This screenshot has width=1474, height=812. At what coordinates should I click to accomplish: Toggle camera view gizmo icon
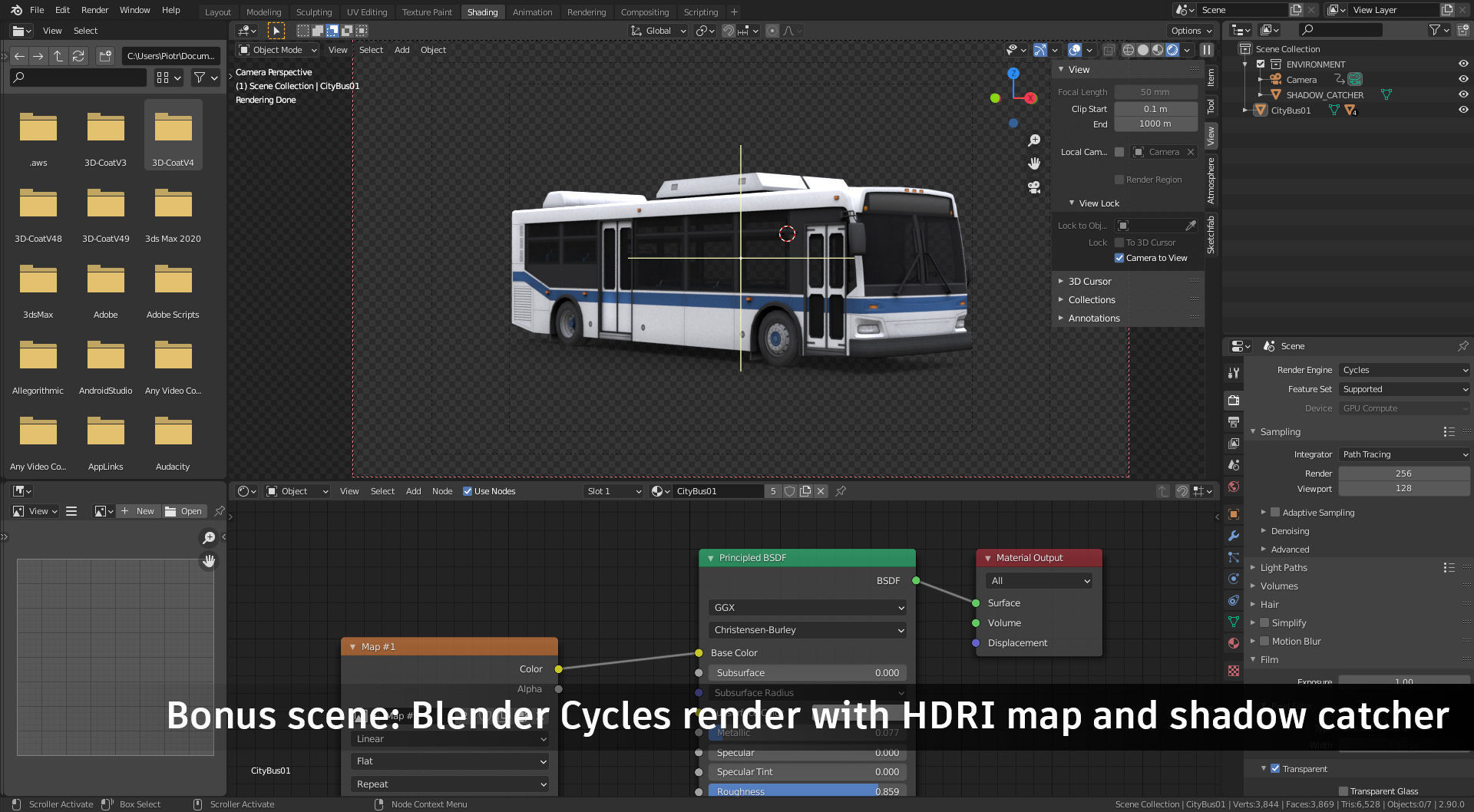(x=1034, y=187)
